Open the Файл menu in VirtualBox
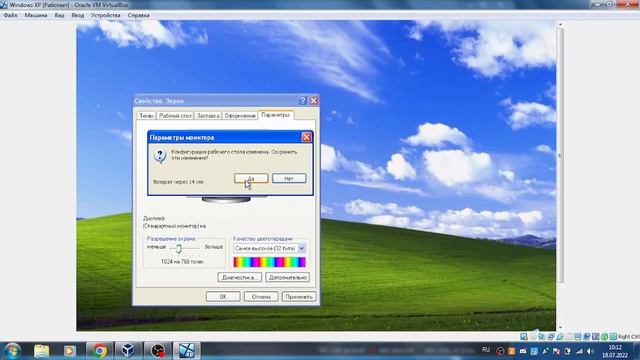 coord(11,15)
